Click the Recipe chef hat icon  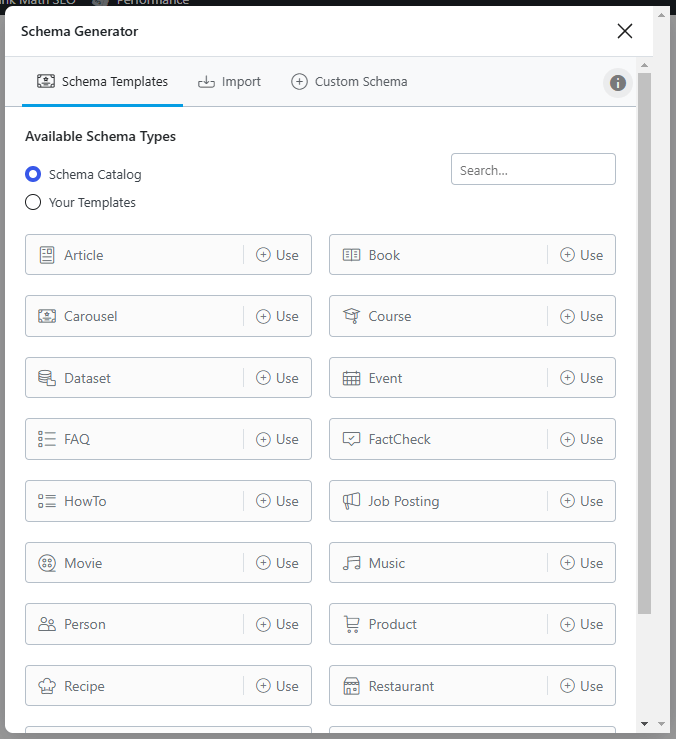pos(47,686)
